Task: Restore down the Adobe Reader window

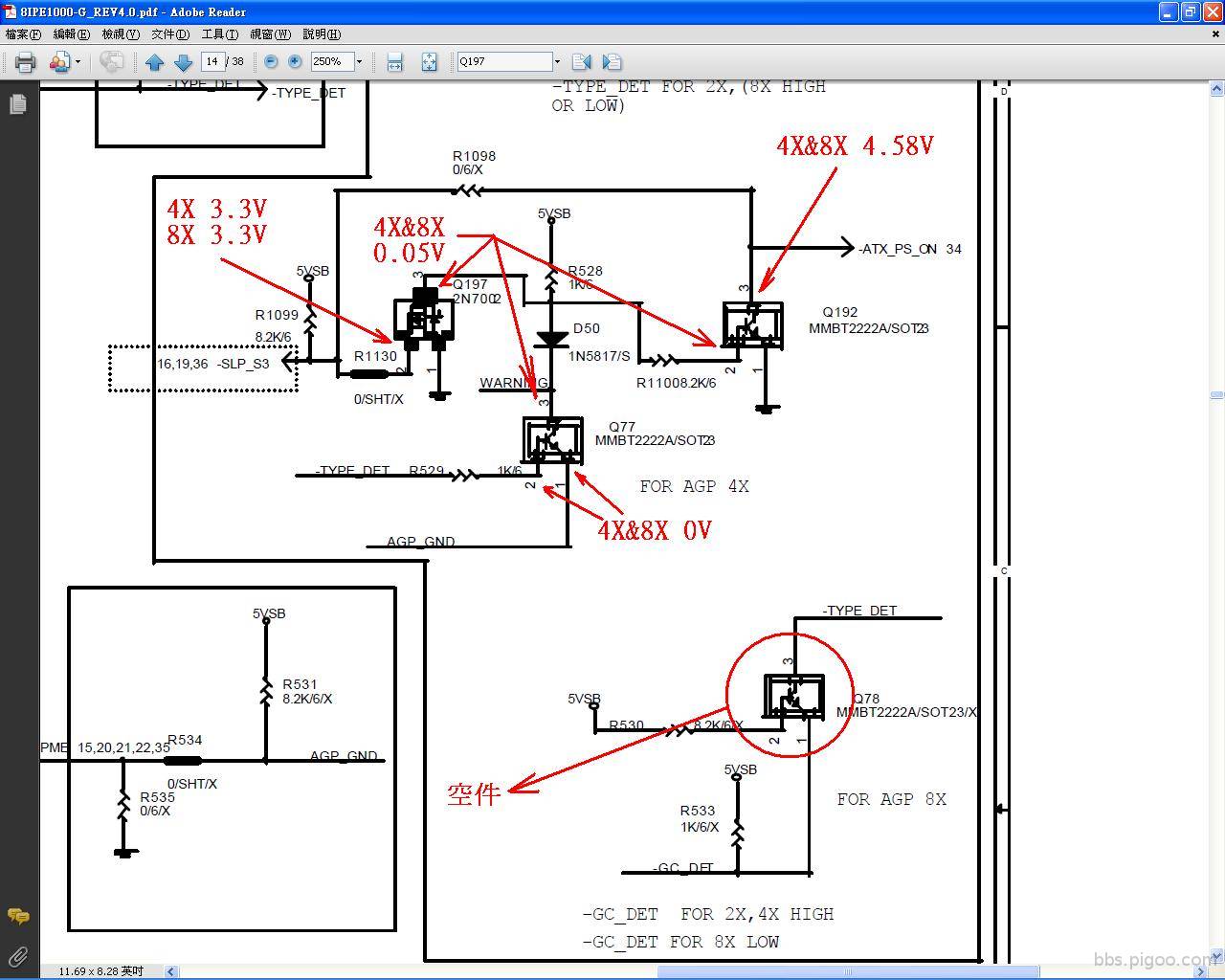Action: pos(1190,11)
